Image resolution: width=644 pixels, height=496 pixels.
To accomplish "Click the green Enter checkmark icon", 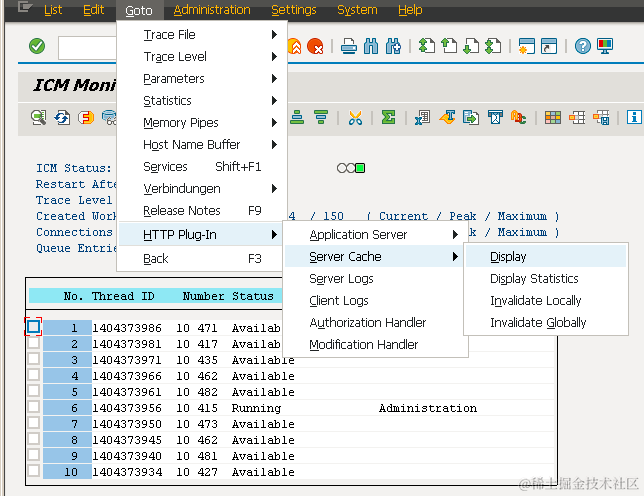I will coord(37,46).
